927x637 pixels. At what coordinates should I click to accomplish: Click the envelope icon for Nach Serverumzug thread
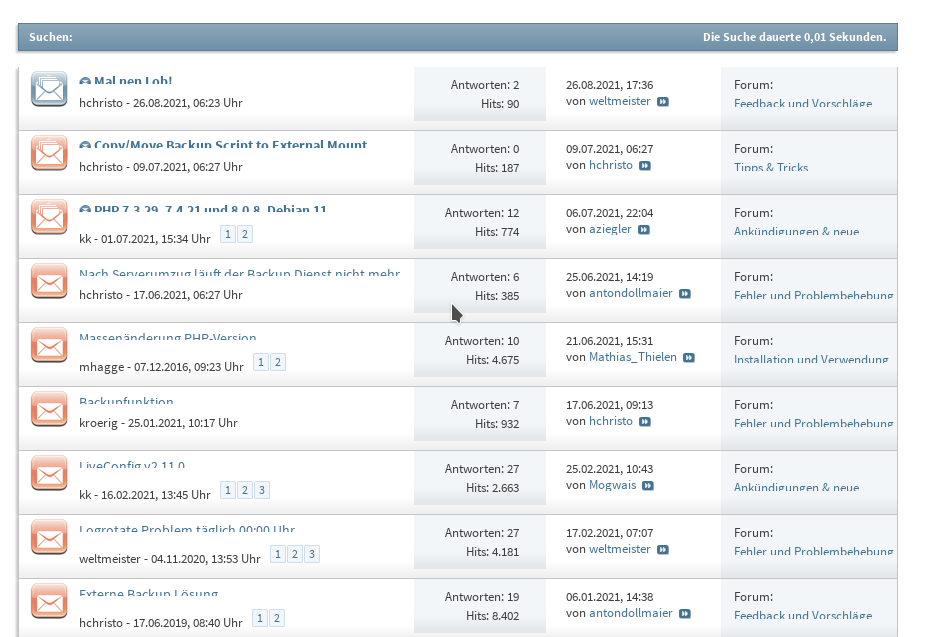tap(49, 282)
